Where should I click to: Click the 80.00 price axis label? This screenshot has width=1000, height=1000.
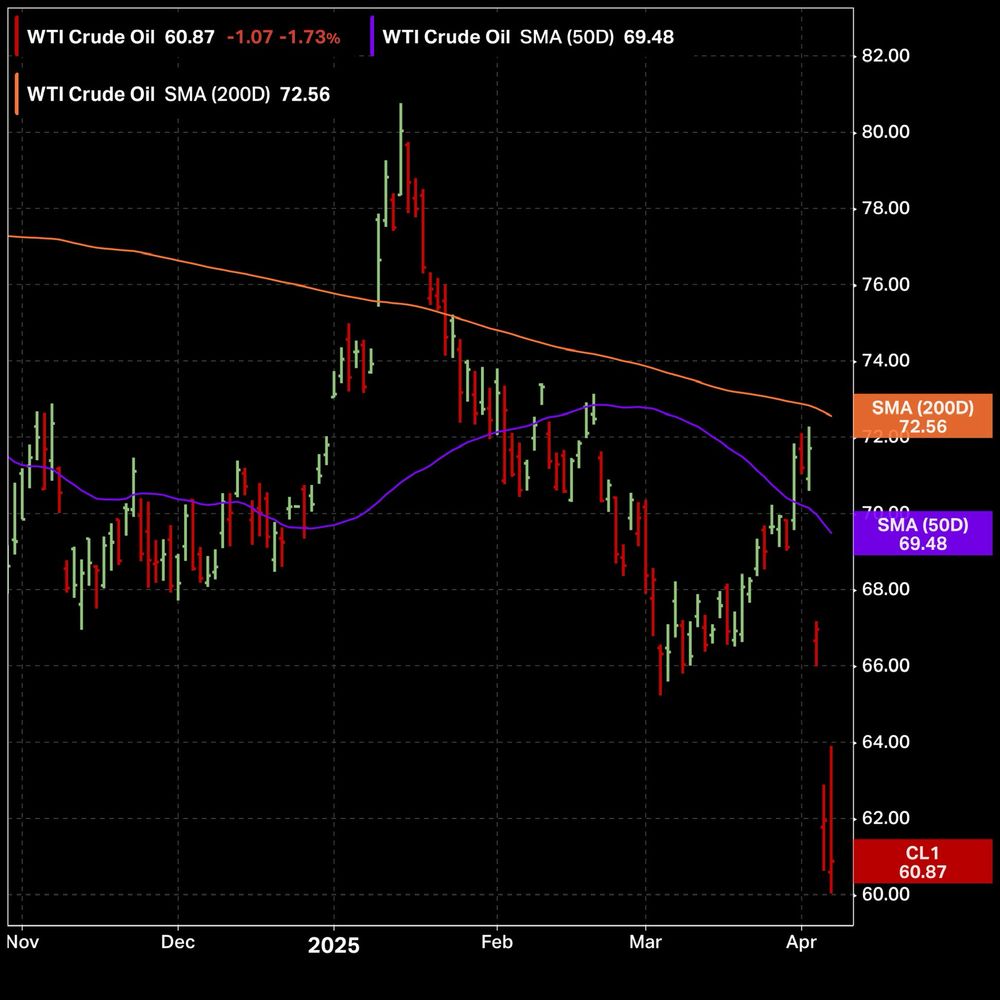(885, 132)
